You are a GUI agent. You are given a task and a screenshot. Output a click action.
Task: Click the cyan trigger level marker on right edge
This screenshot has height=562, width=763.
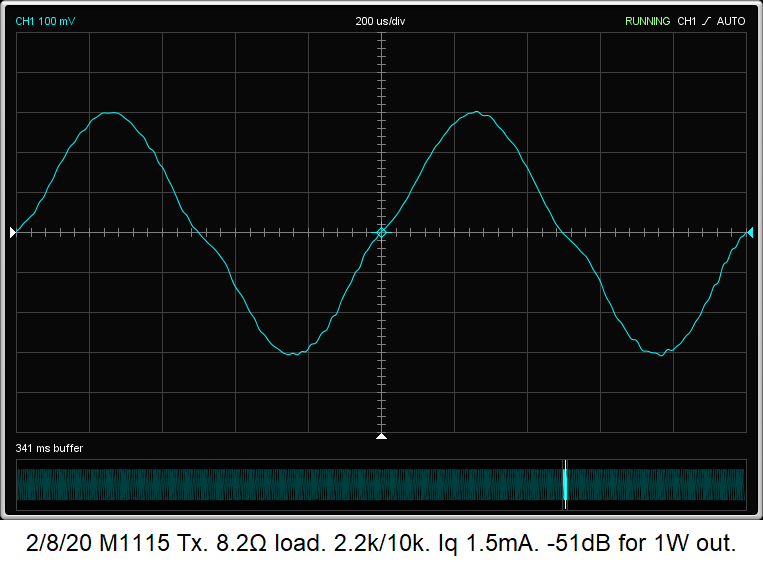750,233
